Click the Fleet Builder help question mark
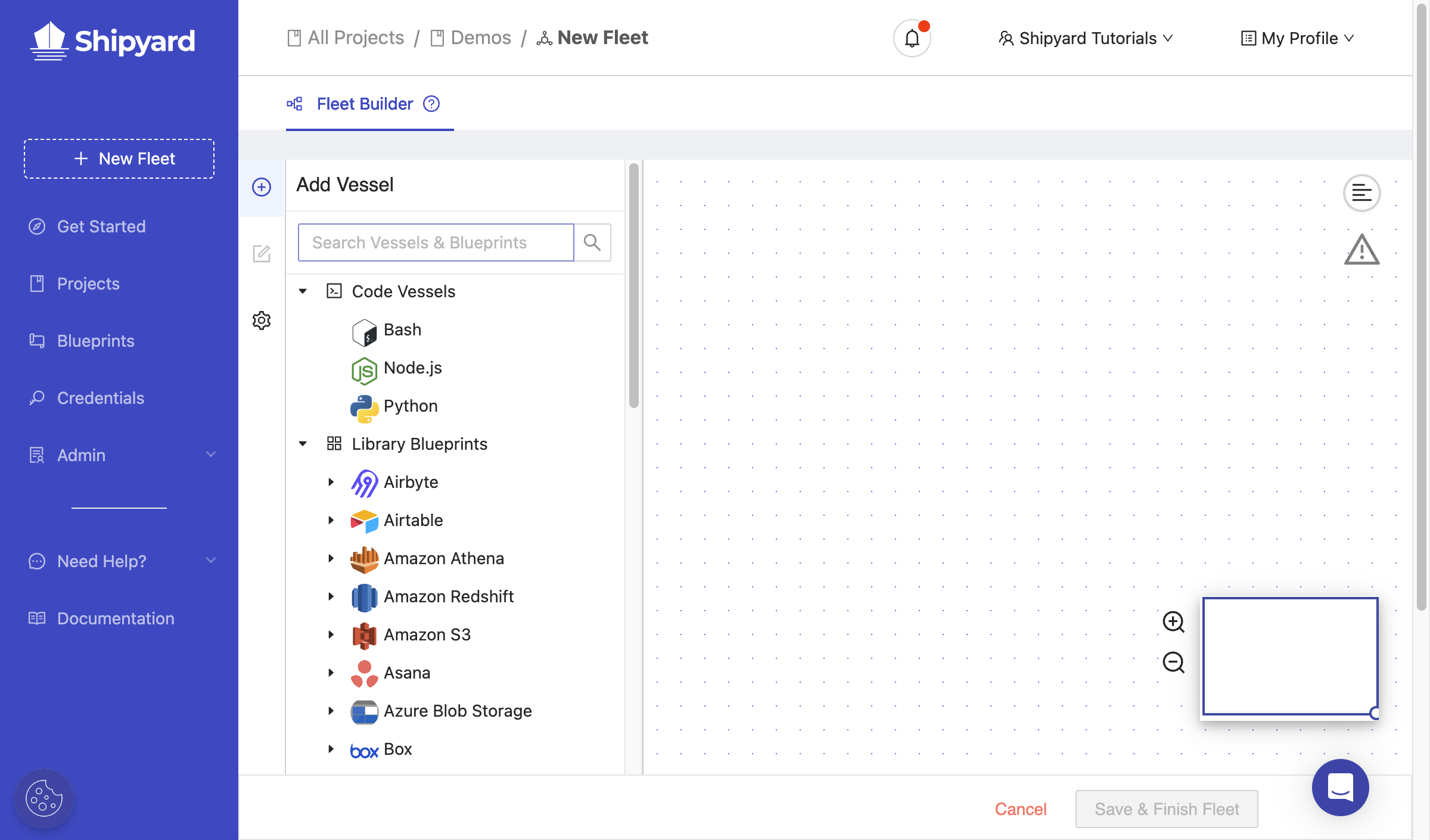Screen dimensions: 1430x840 tap(431, 104)
